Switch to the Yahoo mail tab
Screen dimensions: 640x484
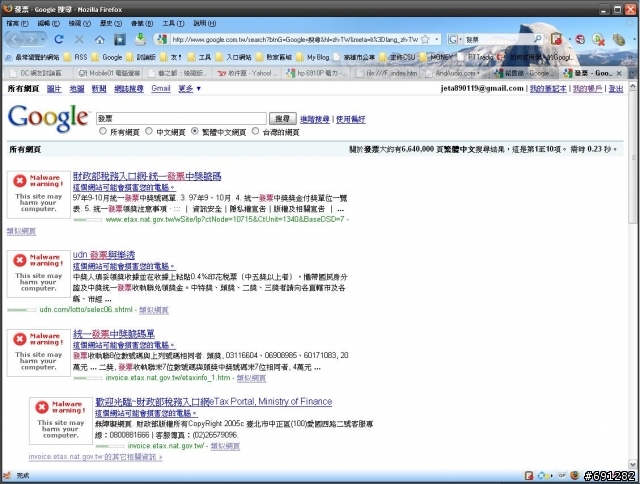[248, 73]
